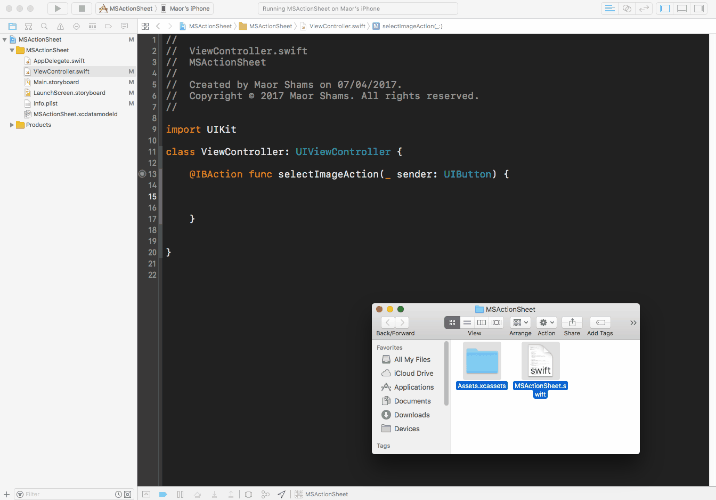This screenshot has width=716, height=500.
Task: Click Finder Forward button
Action: tap(402, 322)
